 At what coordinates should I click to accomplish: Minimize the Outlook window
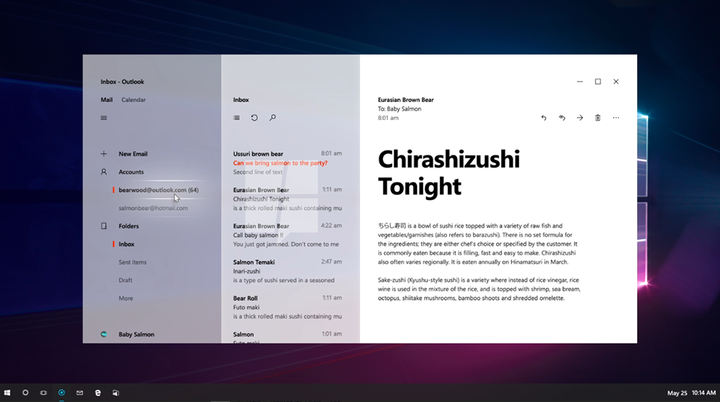[580, 82]
